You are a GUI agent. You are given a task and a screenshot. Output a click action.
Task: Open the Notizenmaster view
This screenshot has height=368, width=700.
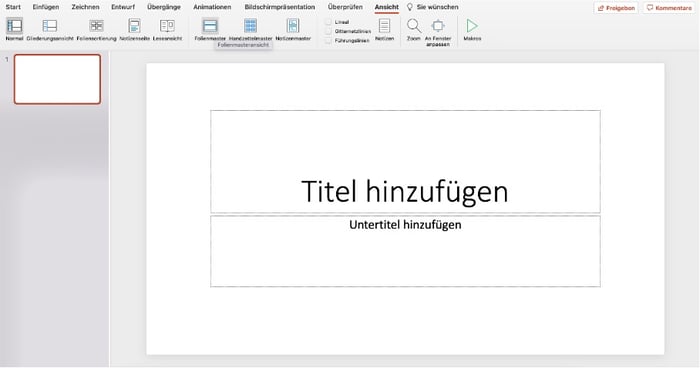click(293, 29)
